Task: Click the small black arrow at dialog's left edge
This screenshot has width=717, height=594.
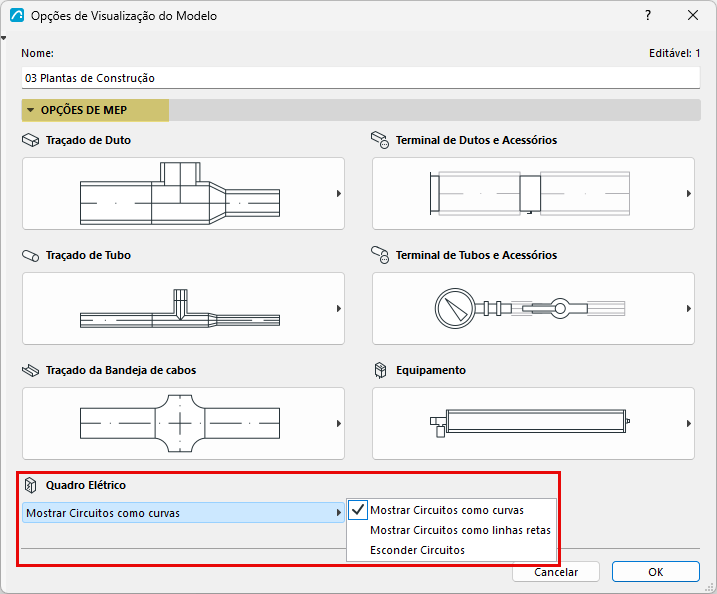Action: (3, 38)
